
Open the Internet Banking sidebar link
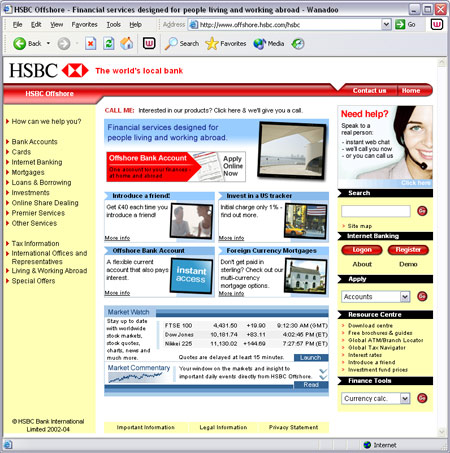tap(37, 162)
